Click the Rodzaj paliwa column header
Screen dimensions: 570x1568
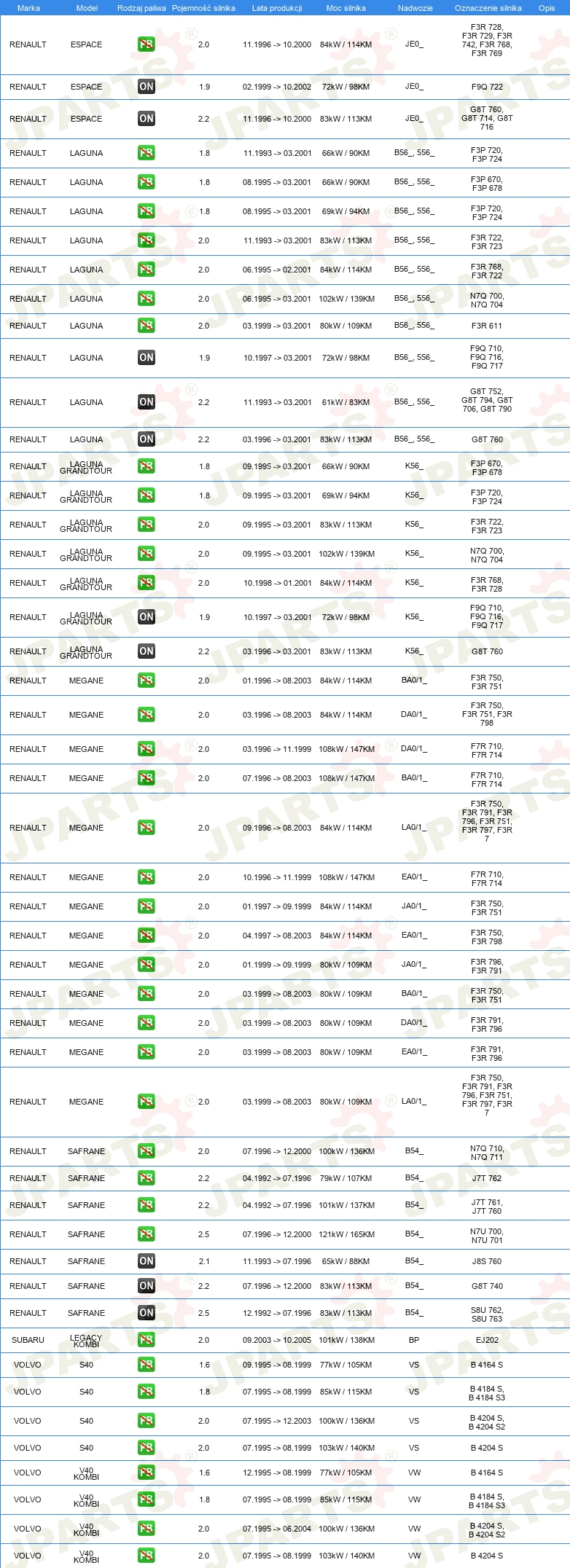[141, 8]
